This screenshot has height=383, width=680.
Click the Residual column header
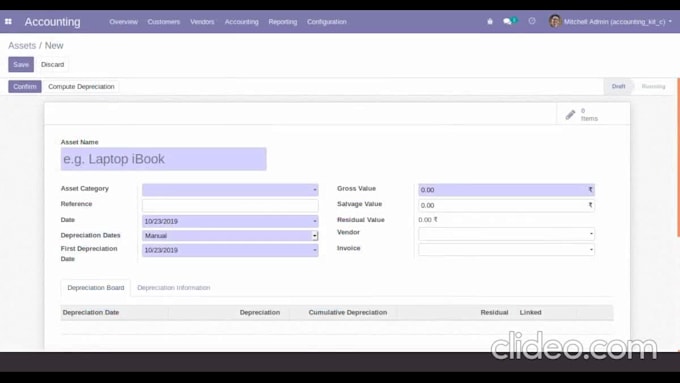pos(494,312)
